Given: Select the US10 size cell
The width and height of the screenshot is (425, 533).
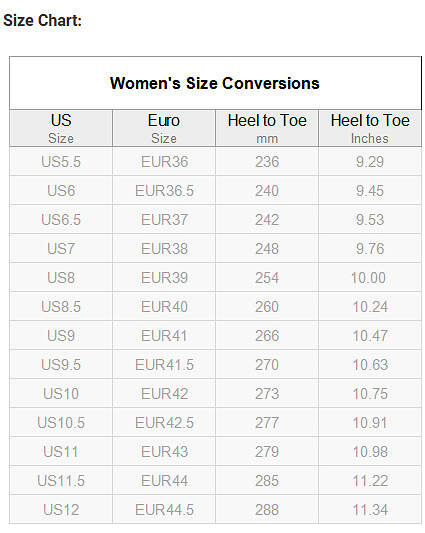Looking at the screenshot, I should pyautogui.click(x=61, y=394).
